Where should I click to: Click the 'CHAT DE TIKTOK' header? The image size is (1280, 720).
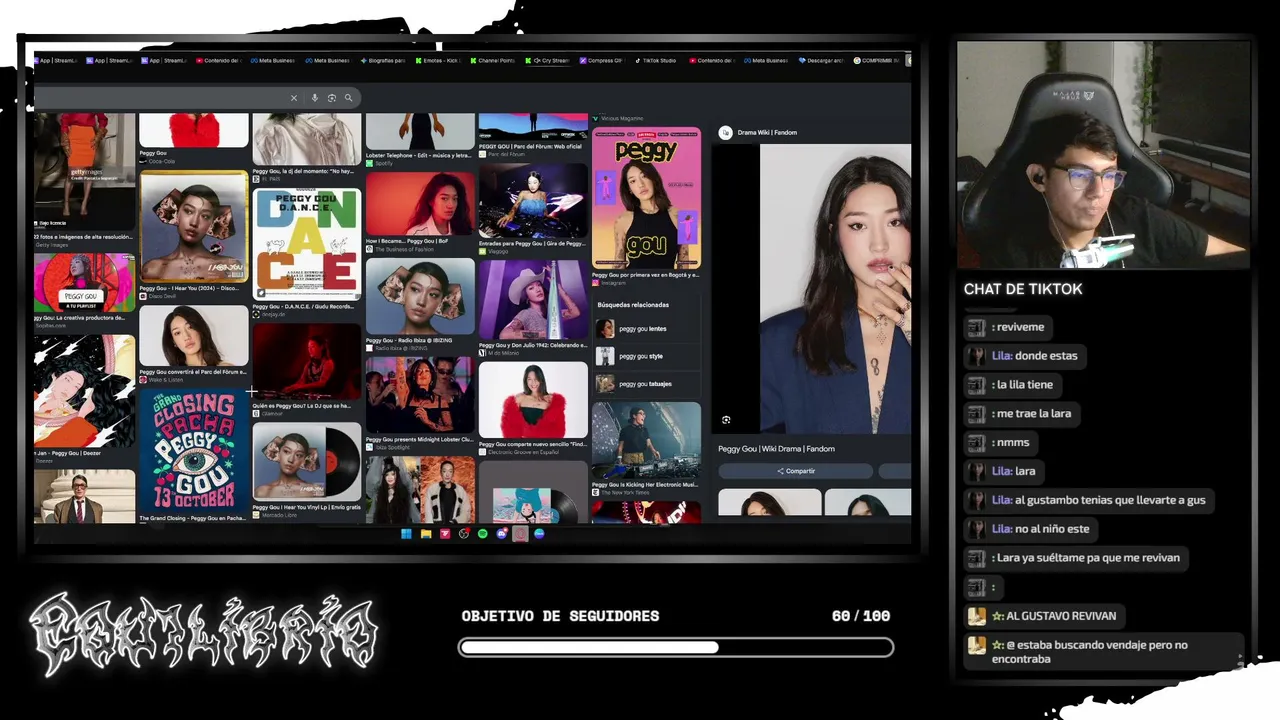point(1023,289)
